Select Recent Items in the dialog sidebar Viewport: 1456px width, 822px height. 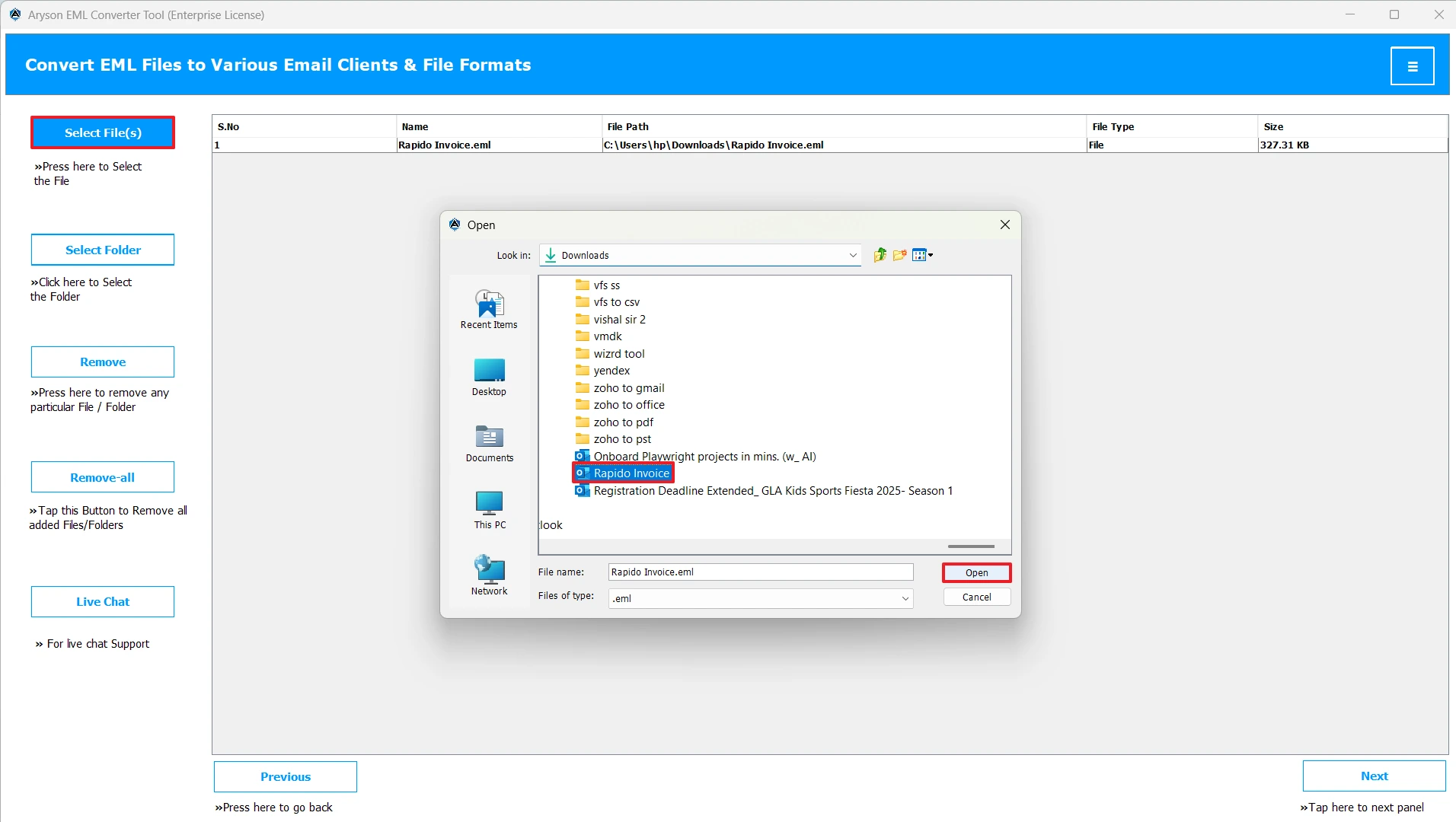pyautogui.click(x=489, y=310)
